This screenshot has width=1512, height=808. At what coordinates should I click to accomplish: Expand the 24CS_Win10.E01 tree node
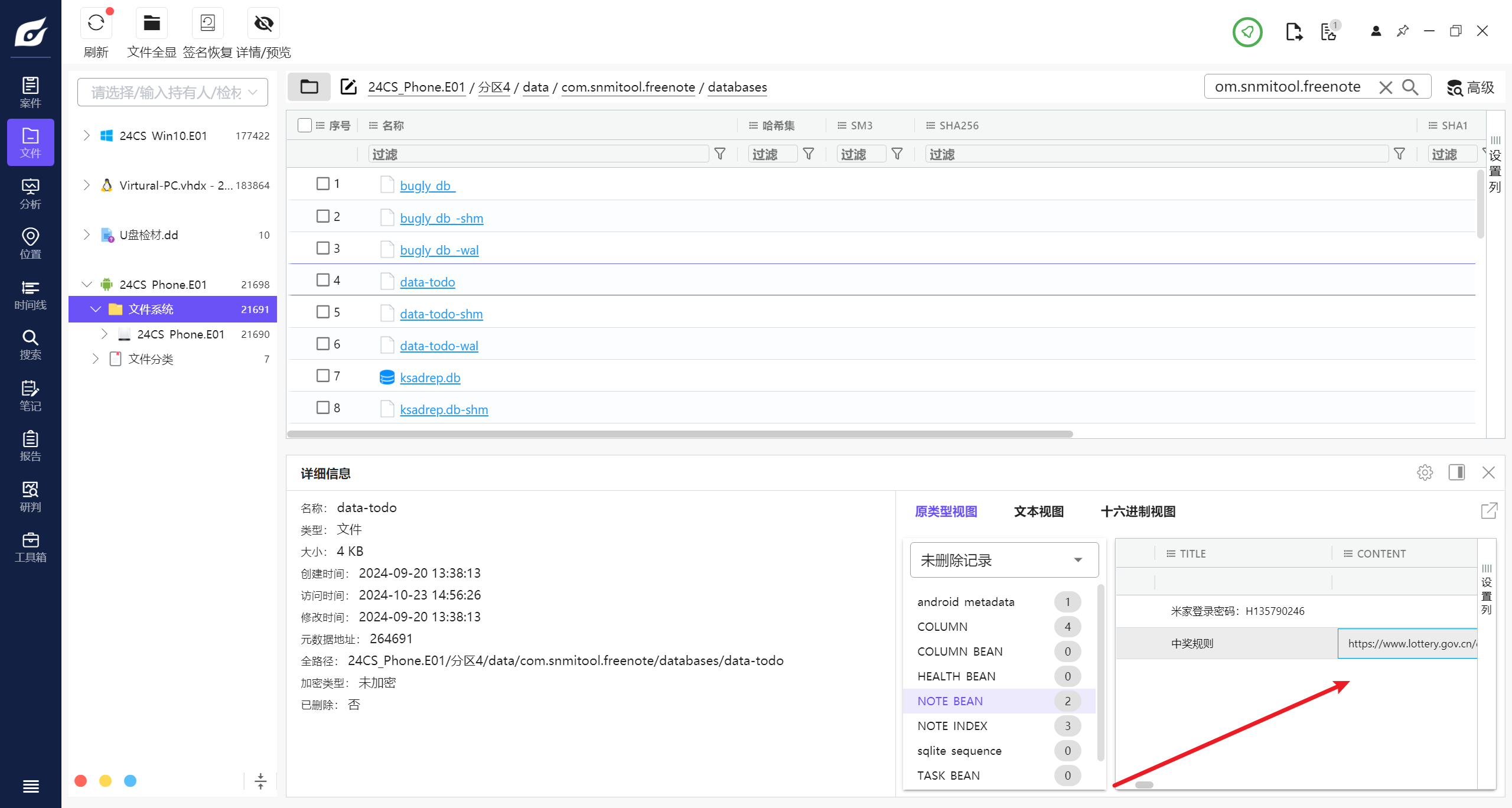pyautogui.click(x=87, y=136)
